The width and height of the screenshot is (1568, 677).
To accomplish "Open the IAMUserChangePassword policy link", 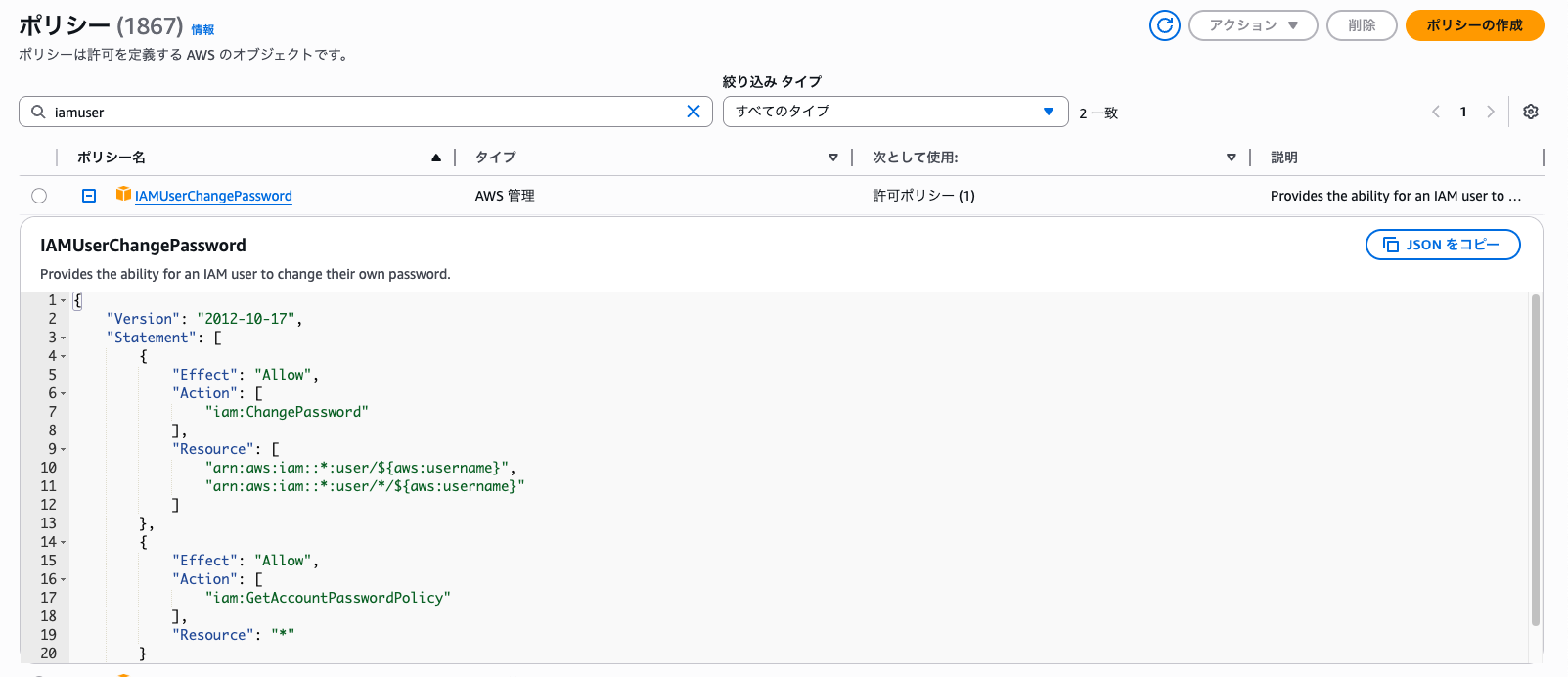I will coord(213,196).
